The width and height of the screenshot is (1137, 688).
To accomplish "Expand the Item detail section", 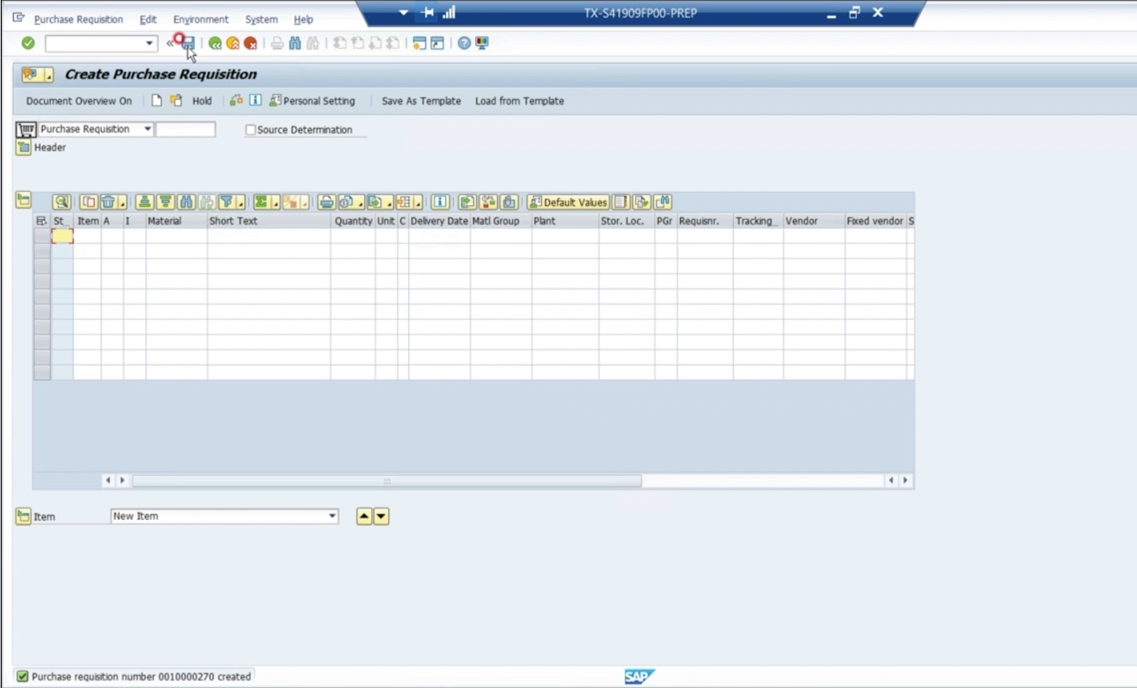I will pos(23,516).
